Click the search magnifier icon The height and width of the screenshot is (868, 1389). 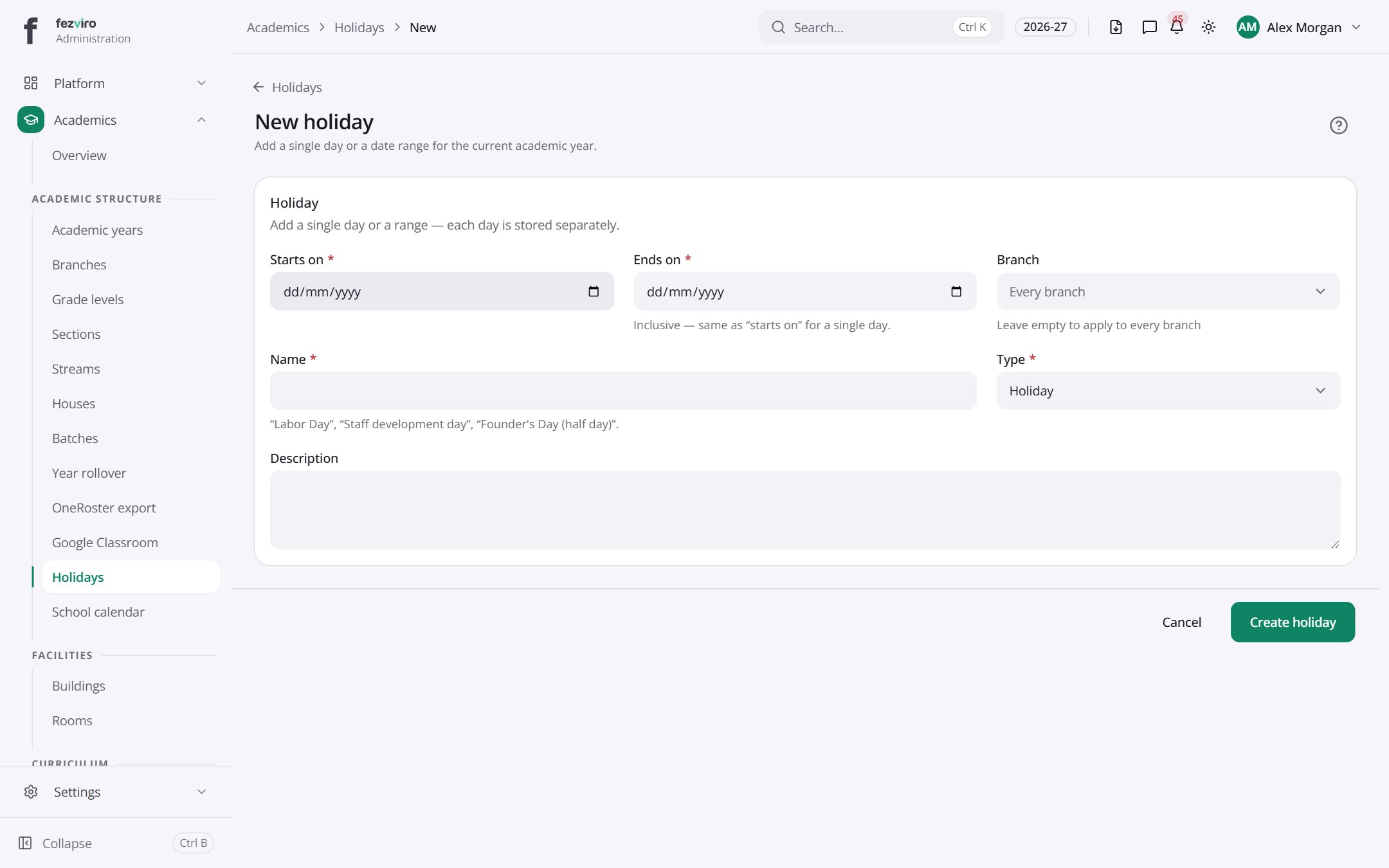[x=778, y=27]
